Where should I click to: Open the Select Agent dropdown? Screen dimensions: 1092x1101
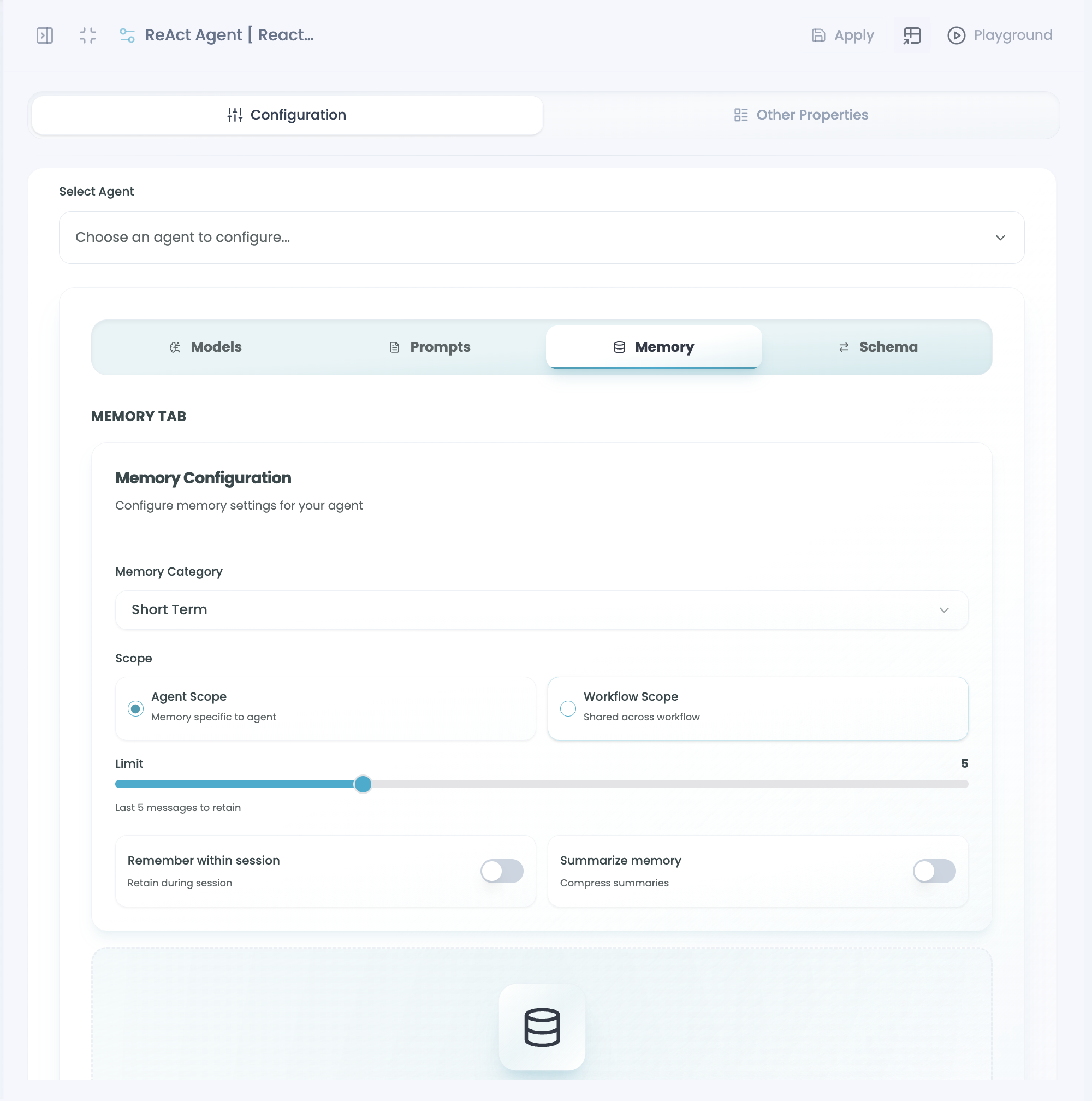click(541, 238)
